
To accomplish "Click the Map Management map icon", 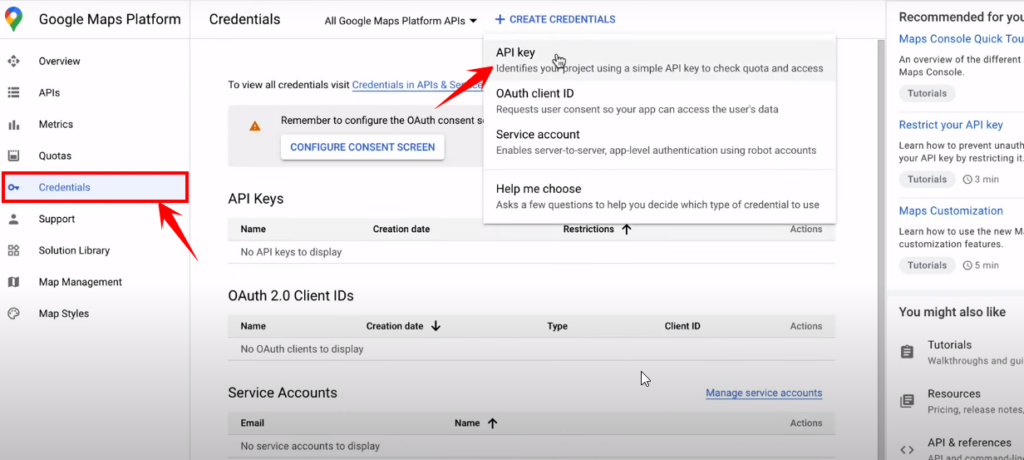I will tap(13, 282).
